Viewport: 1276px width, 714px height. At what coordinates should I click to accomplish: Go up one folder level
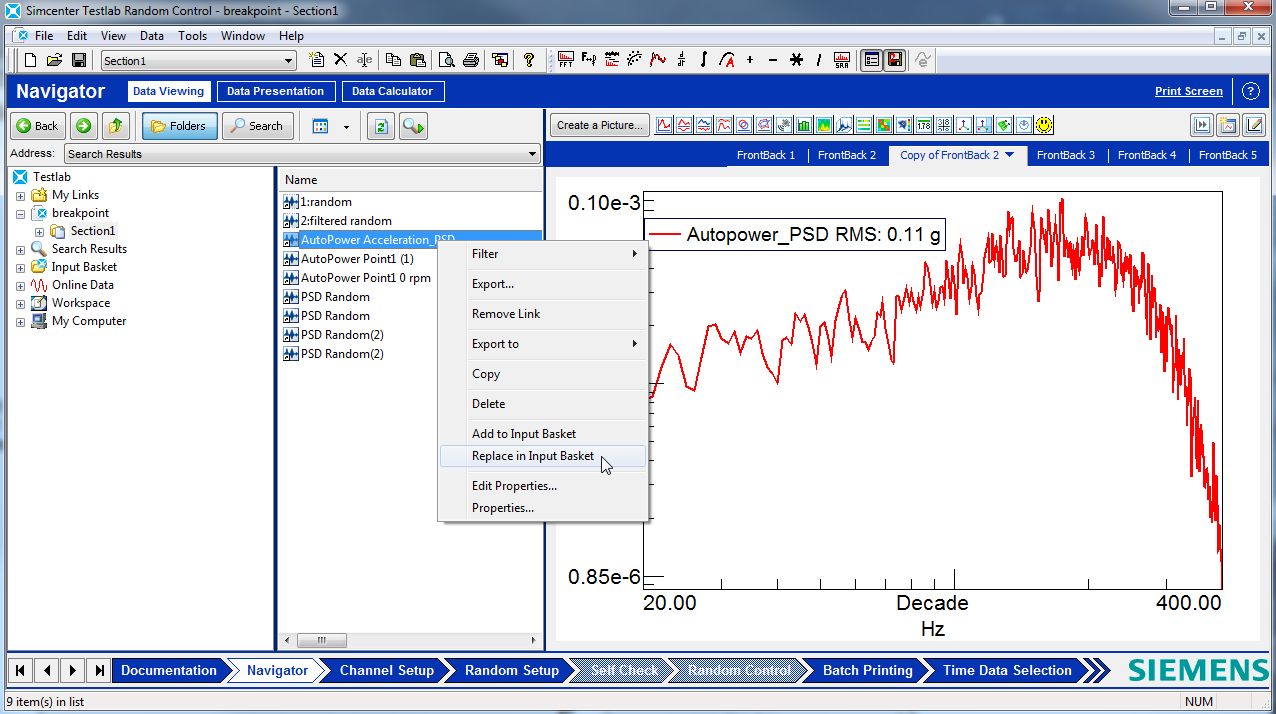click(117, 126)
